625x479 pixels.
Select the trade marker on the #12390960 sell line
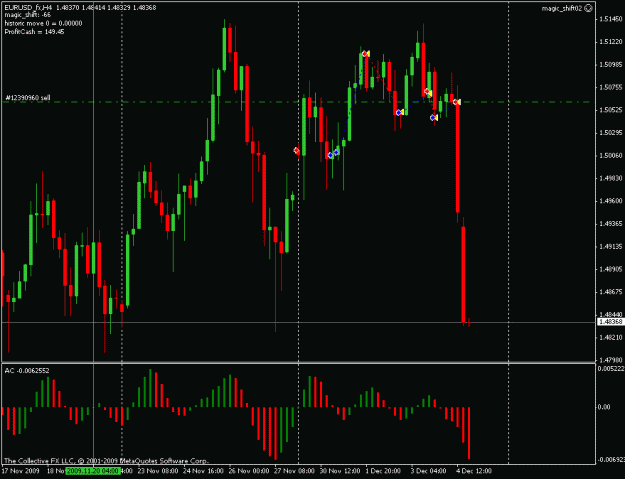click(457, 102)
